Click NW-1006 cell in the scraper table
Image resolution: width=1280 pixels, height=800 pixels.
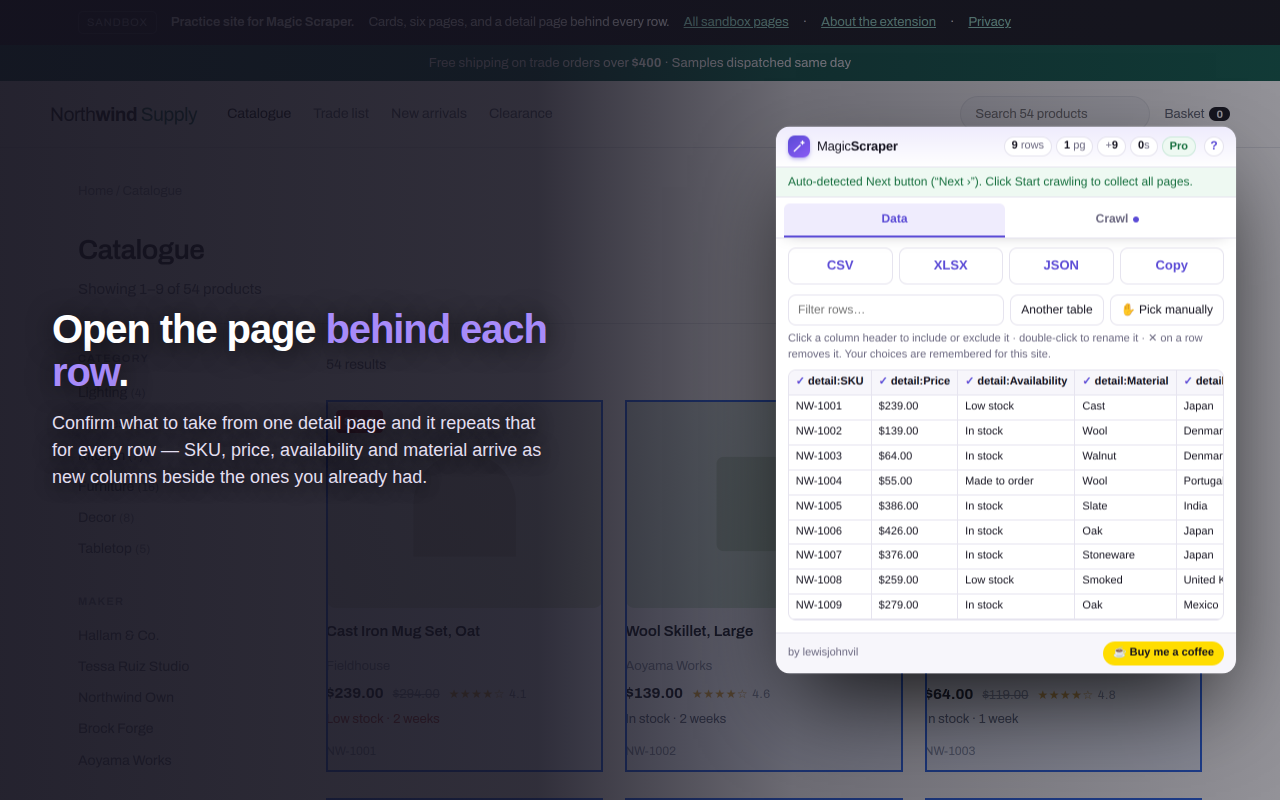(x=830, y=531)
